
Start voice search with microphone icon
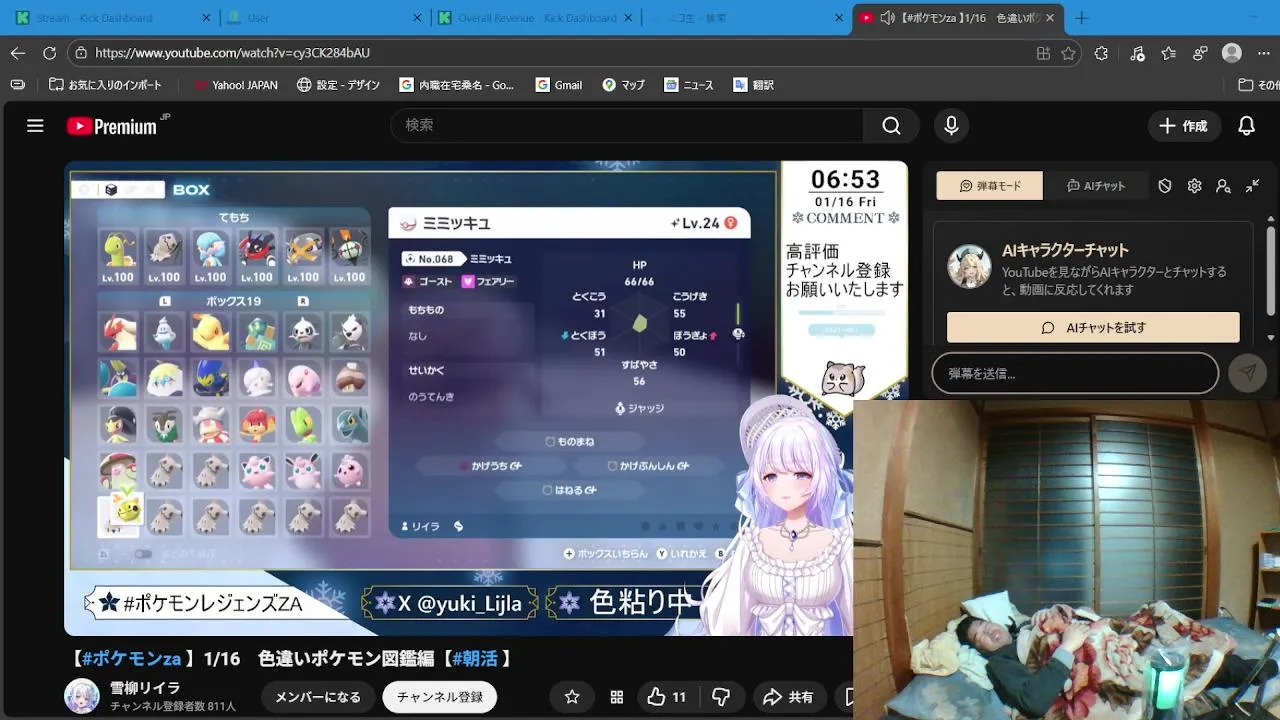click(951, 125)
